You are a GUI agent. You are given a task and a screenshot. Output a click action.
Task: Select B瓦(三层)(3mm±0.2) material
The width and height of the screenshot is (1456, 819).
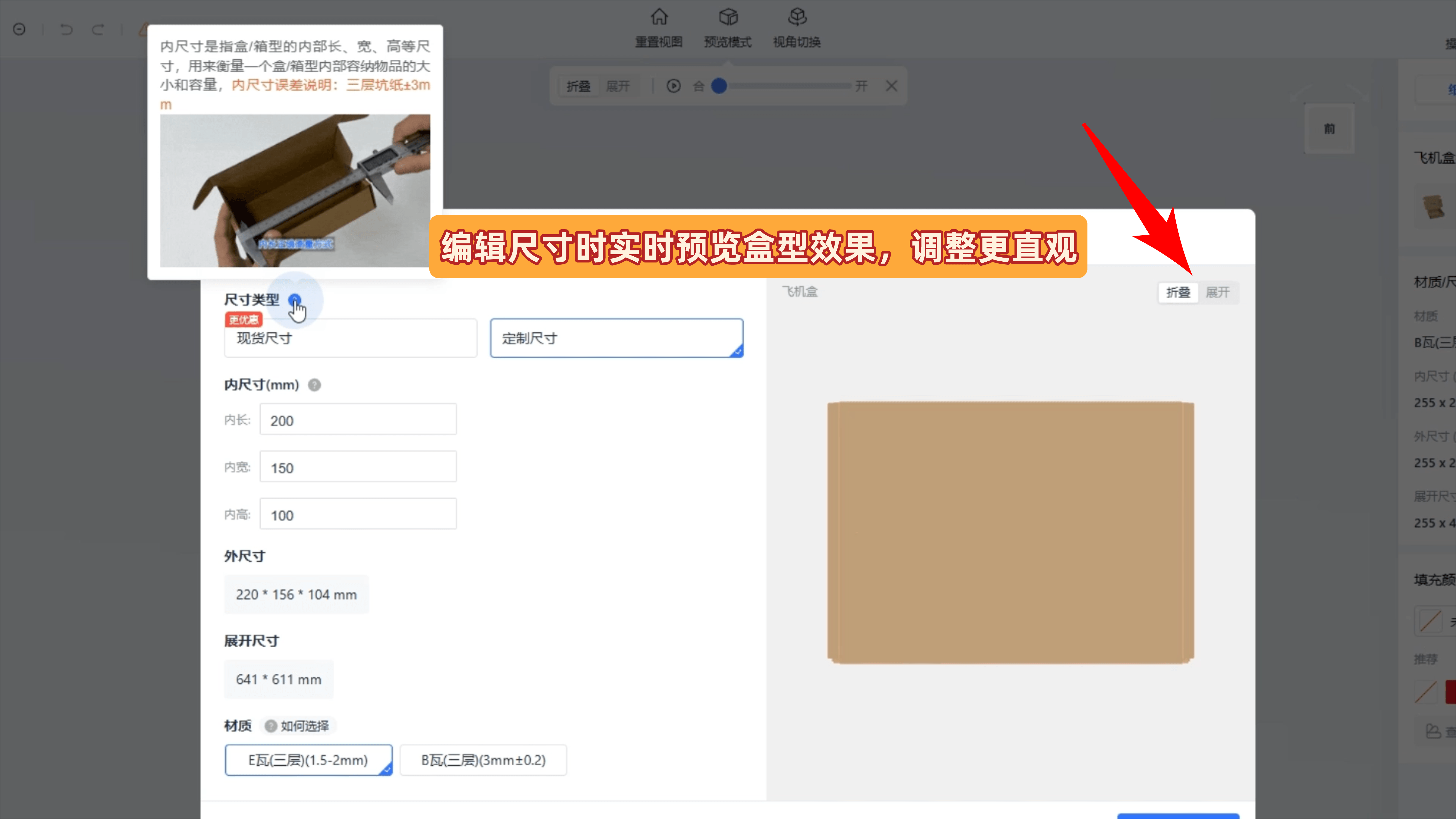coord(483,760)
